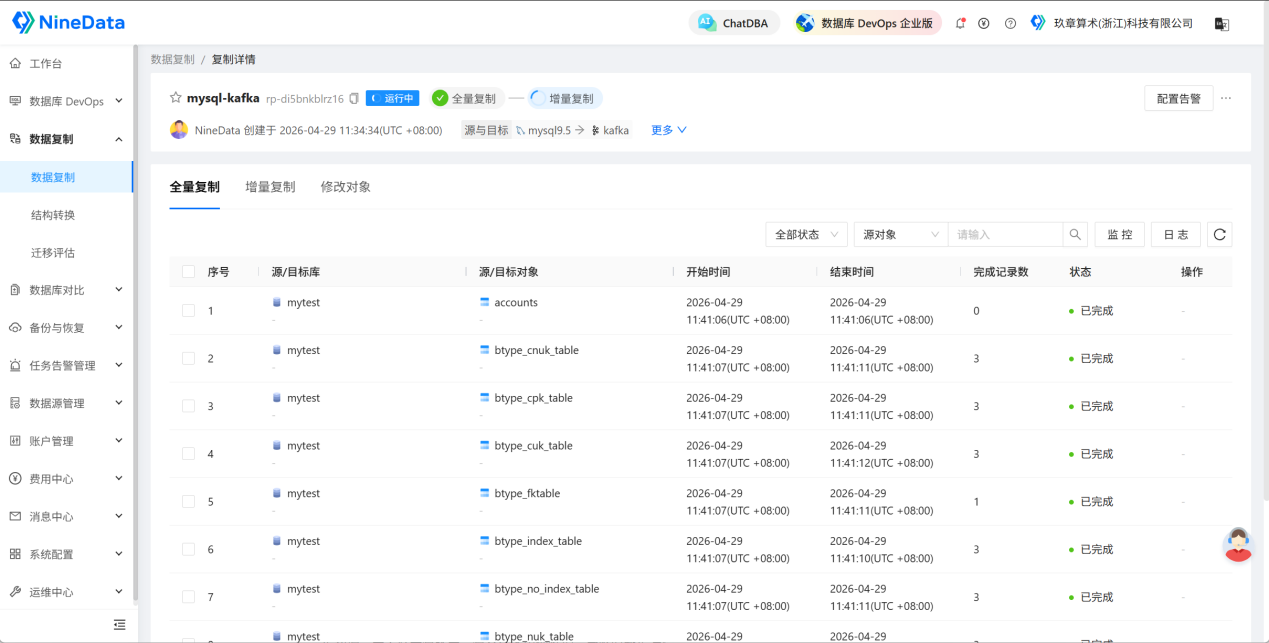
Task: Toggle select-all checkbox in table header
Action: pyautogui.click(x=188, y=272)
